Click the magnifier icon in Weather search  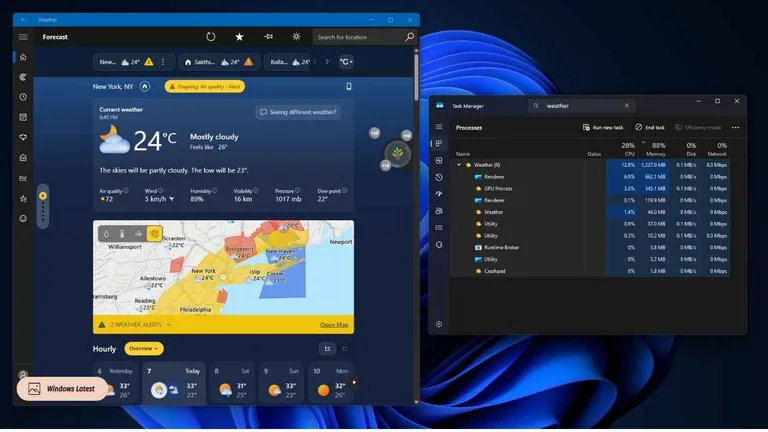click(x=409, y=37)
